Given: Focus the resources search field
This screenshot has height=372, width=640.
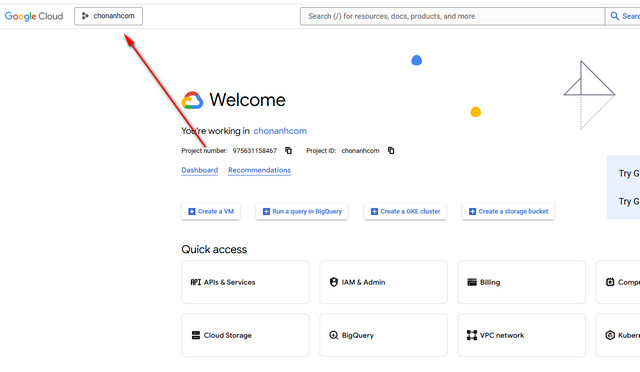Looking at the screenshot, I should pyautogui.click(x=452, y=16).
